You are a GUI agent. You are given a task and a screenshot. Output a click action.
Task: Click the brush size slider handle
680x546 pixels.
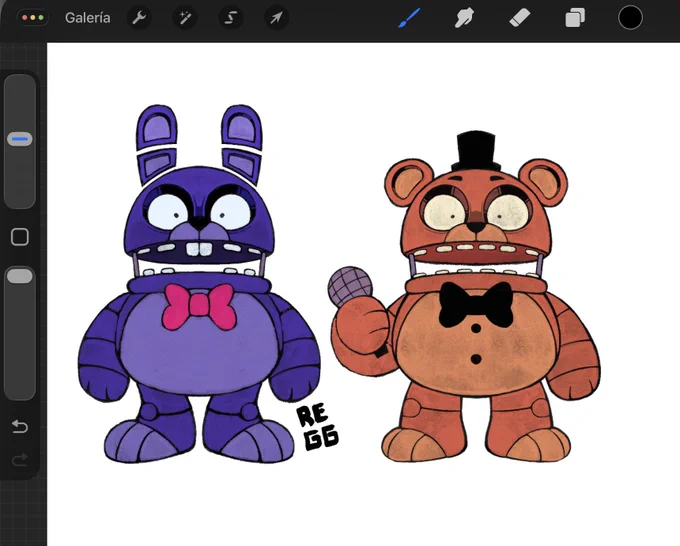[20, 139]
